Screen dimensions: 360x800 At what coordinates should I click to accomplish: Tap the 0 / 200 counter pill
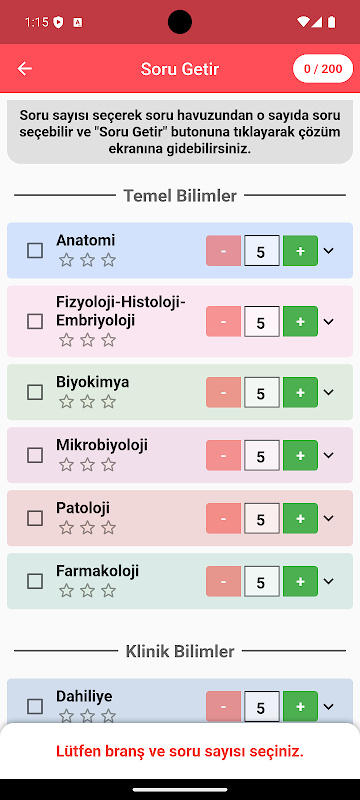[x=323, y=69]
